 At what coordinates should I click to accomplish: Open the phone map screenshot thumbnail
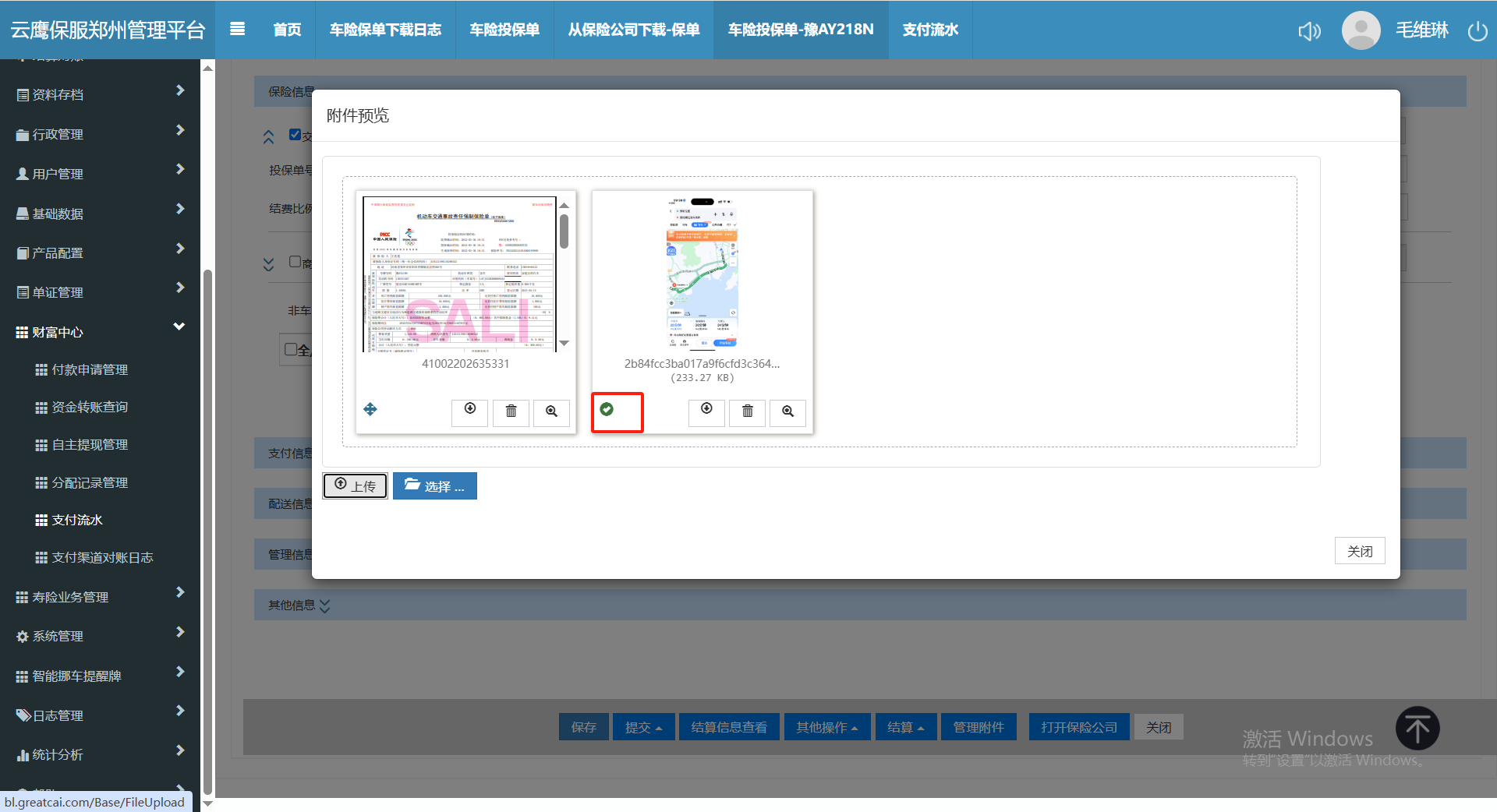(x=702, y=273)
